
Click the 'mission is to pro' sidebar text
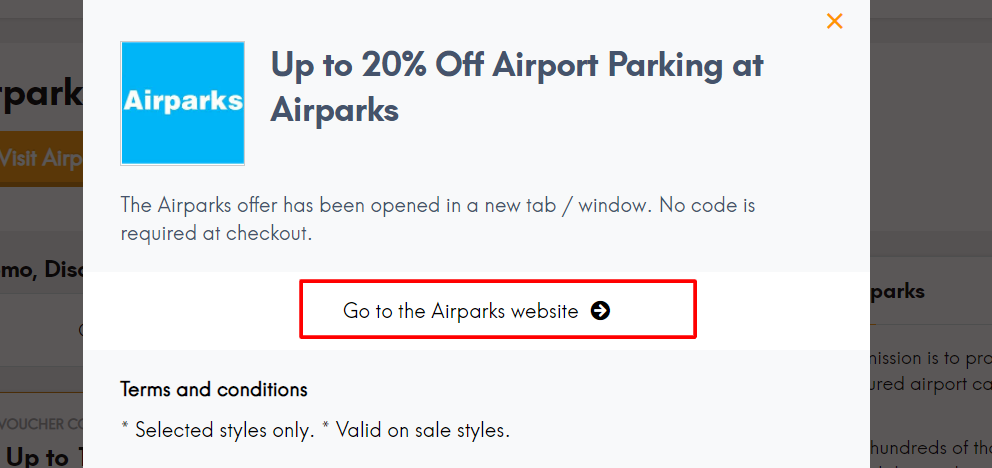coord(931,359)
